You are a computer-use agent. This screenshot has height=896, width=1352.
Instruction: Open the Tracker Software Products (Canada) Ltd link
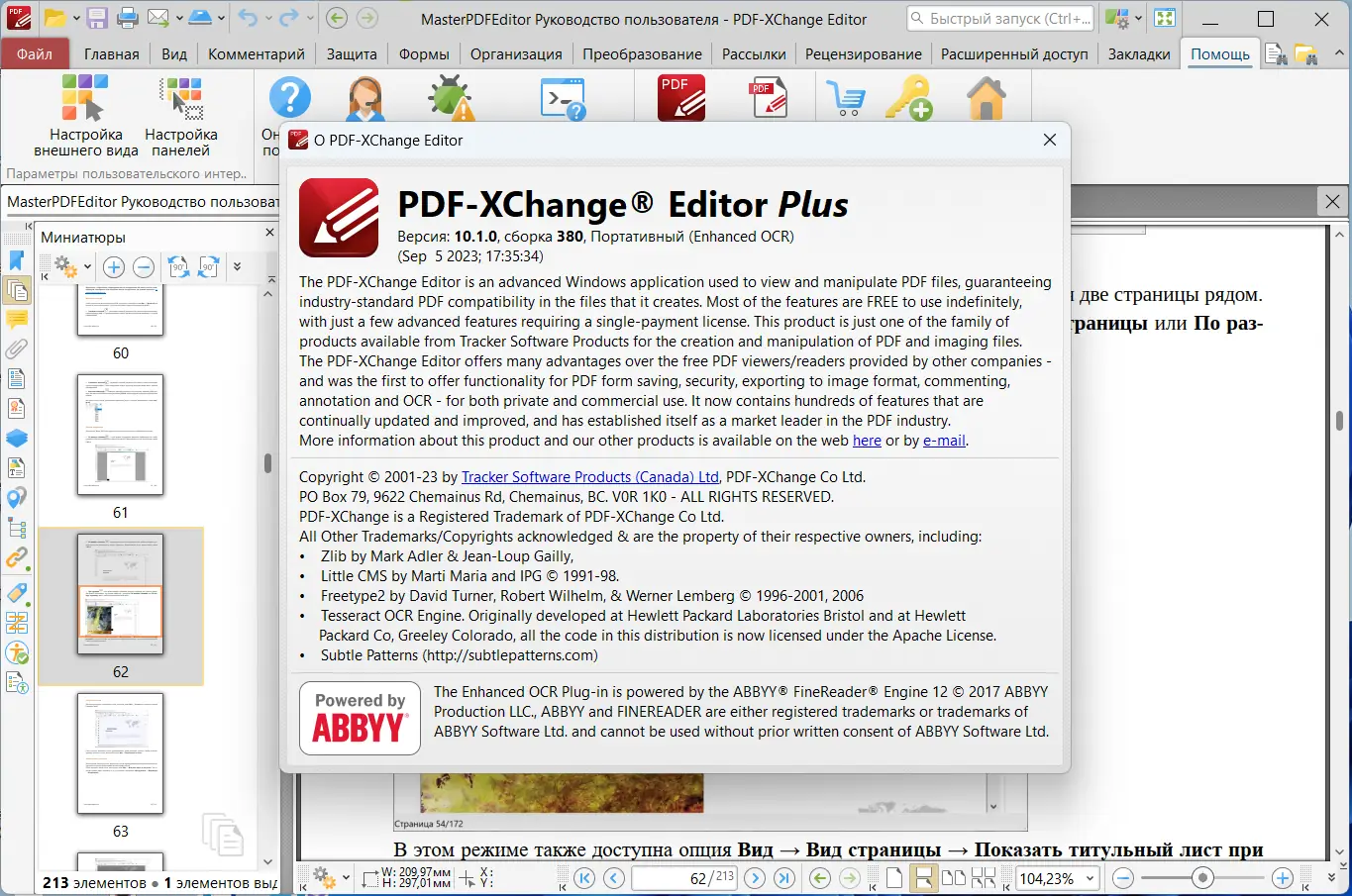590,477
